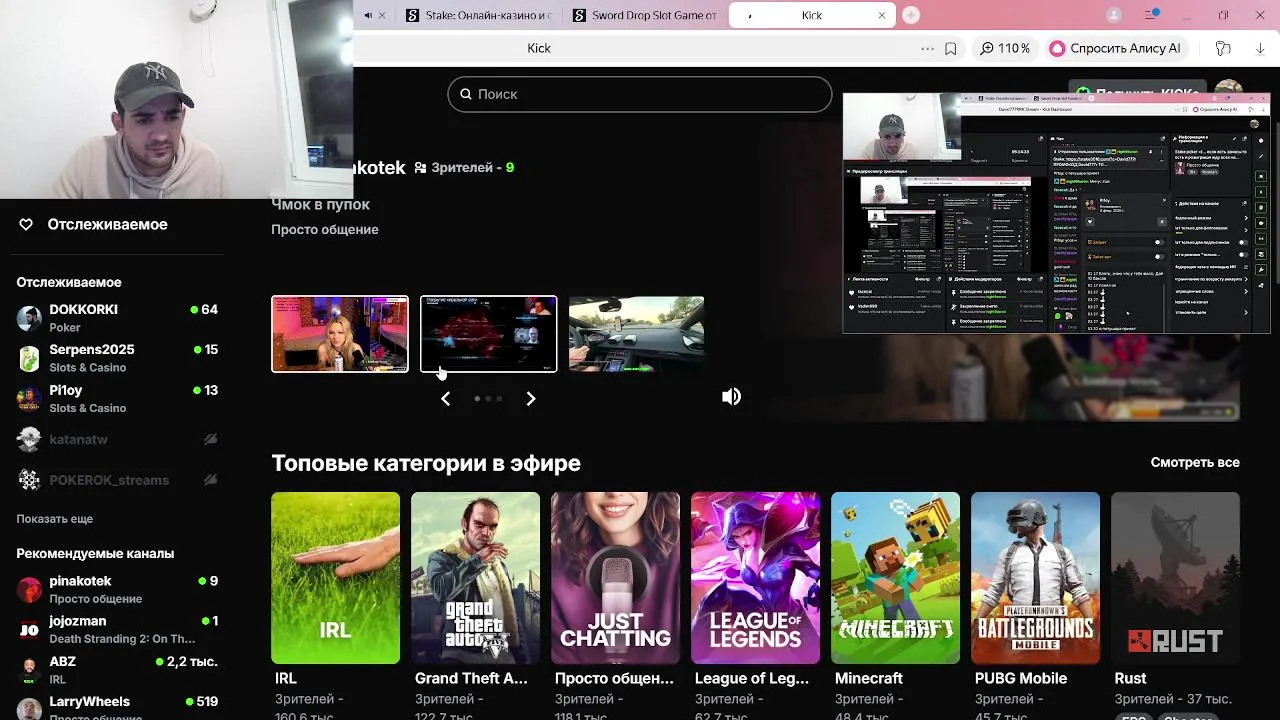Open the Rust category card
1280x720 pixels.
coord(1175,578)
